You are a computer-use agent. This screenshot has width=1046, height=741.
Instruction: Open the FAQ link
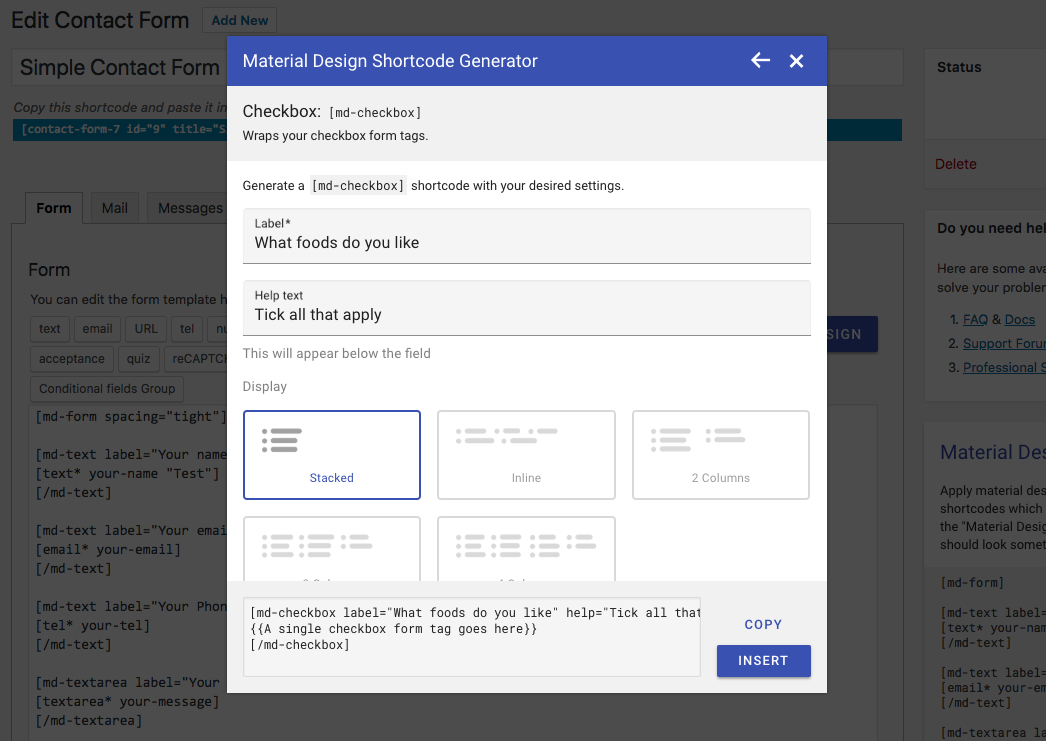[975, 319]
